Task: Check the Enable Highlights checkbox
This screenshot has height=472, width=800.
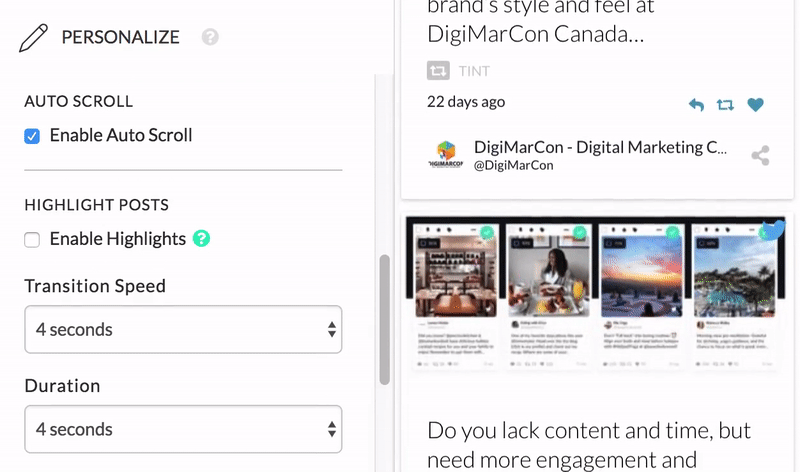Action: [32, 239]
